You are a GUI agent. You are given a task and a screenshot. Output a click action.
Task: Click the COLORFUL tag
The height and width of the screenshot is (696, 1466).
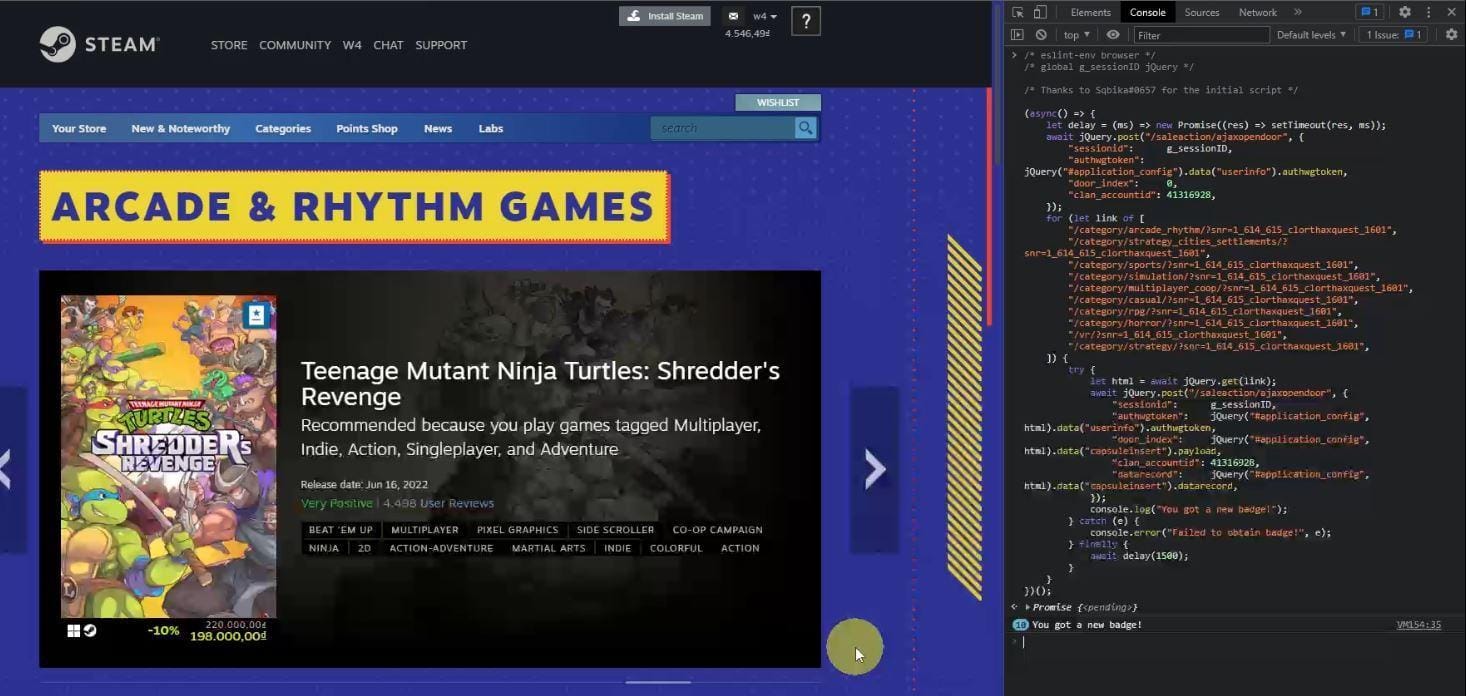tap(676, 548)
